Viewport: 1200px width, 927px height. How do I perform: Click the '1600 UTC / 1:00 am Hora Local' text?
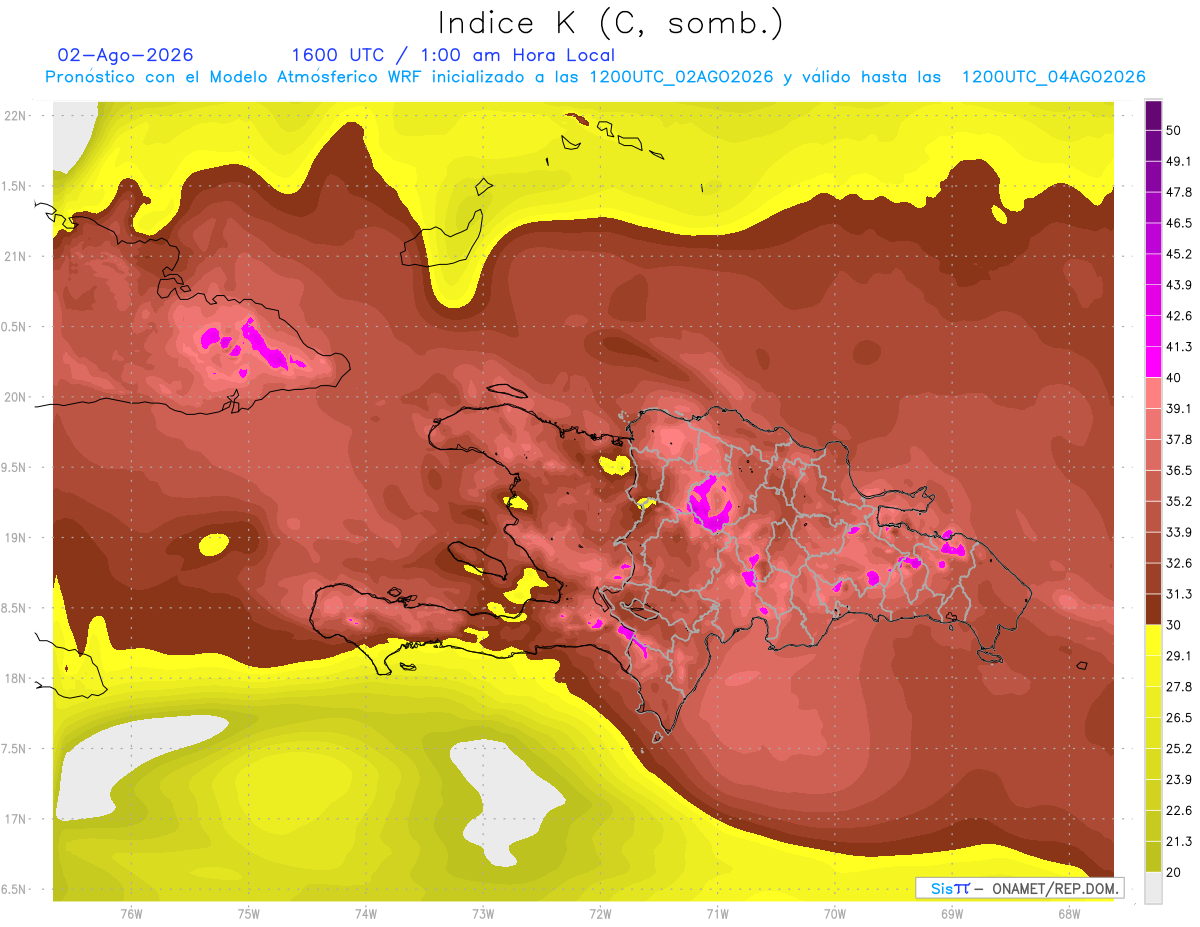(453, 55)
